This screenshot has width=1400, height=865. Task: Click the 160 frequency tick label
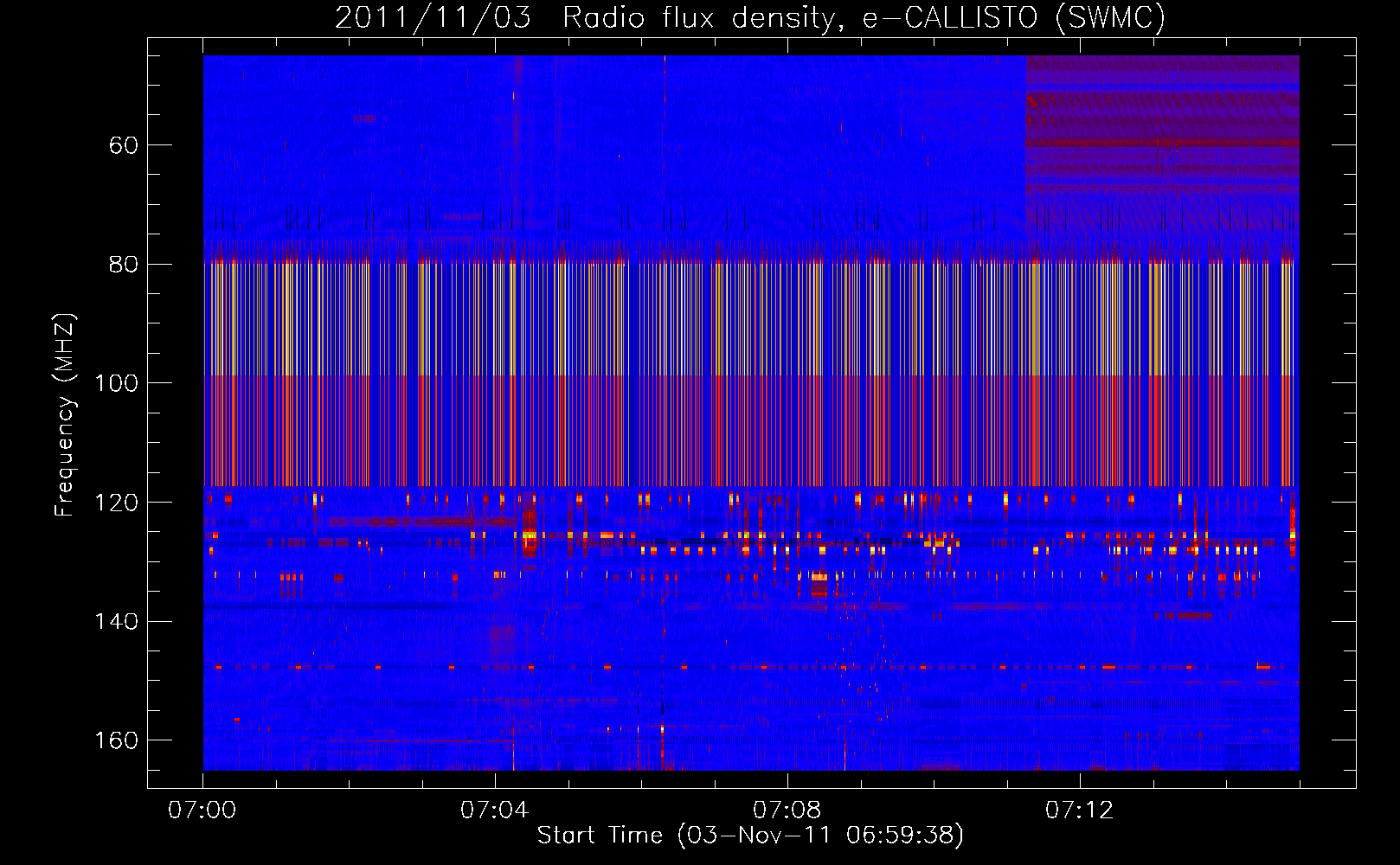tap(116, 740)
